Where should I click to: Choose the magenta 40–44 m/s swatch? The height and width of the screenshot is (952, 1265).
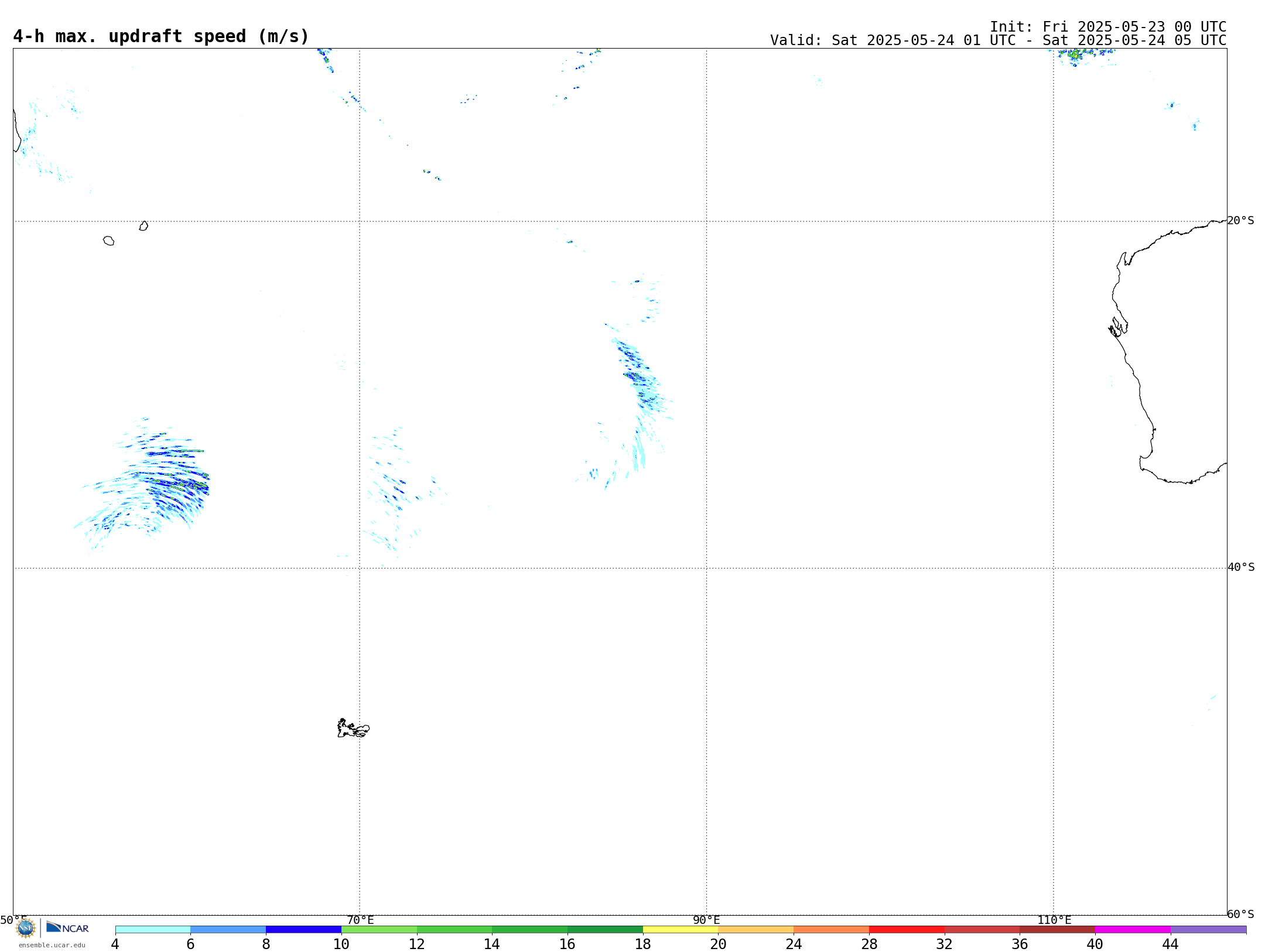click(x=1133, y=929)
